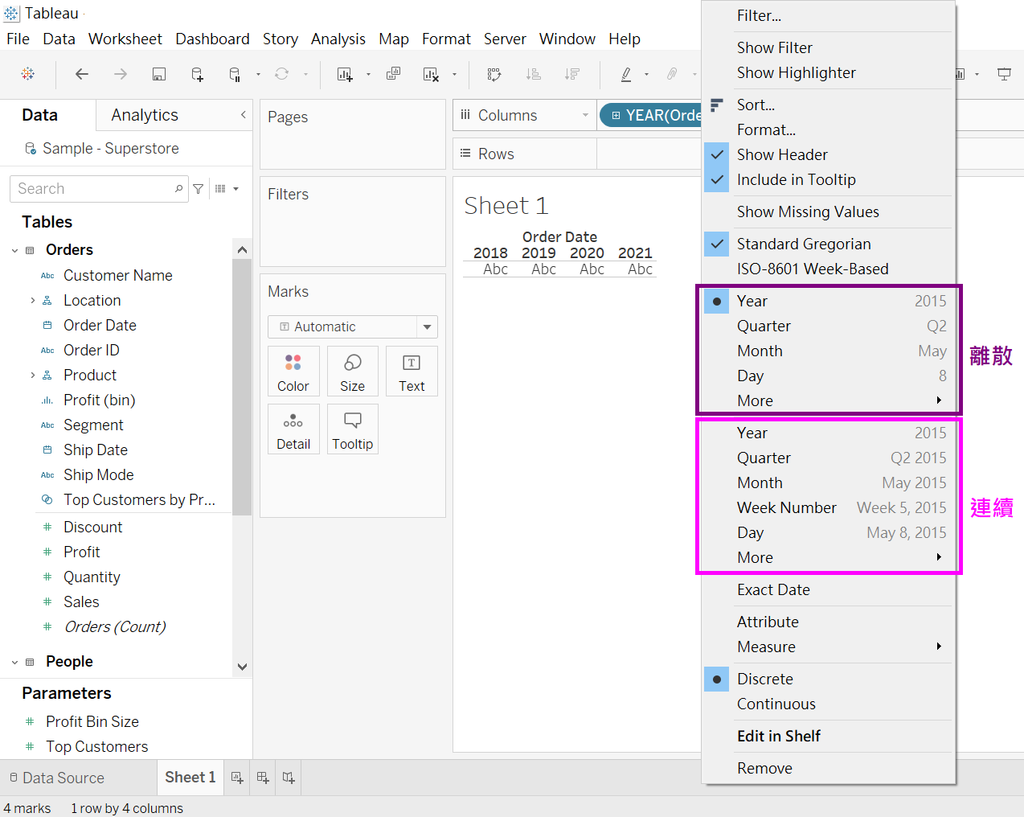Select the Profit Bin Size parameter
Image resolution: width=1024 pixels, height=817 pixels.
tap(92, 722)
